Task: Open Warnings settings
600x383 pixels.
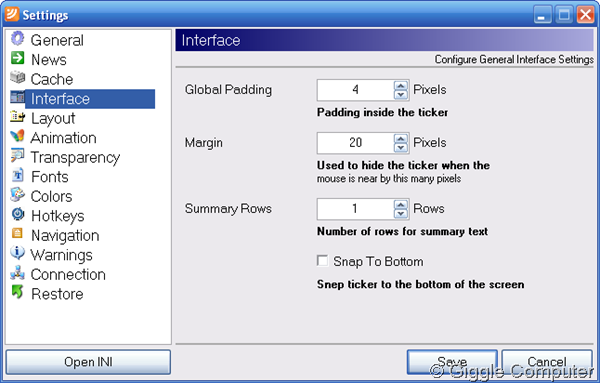Action: tap(62, 255)
